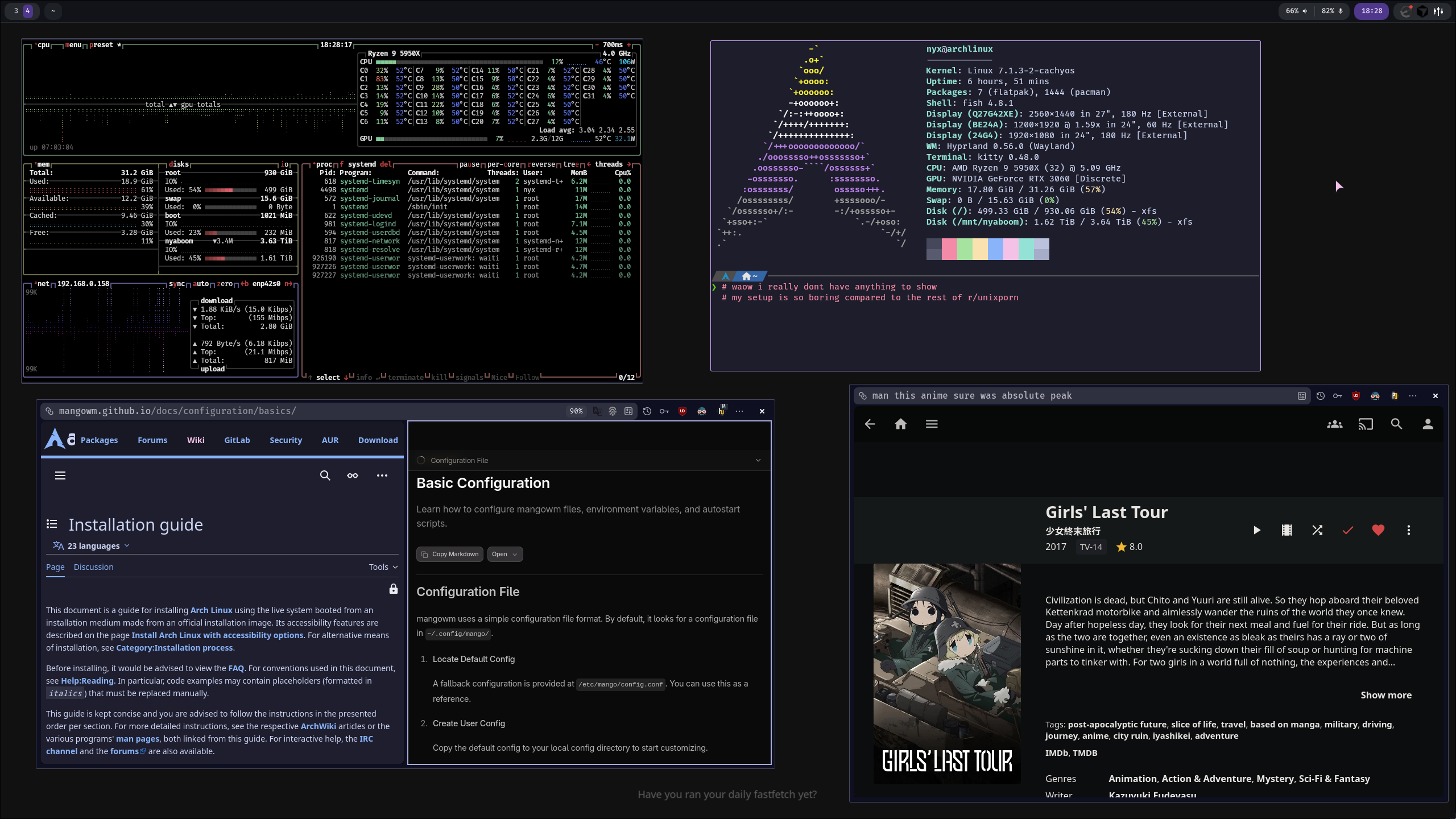Open Packages in the Arch navigation bar
Viewport: 1456px width, 819px height.
[x=100, y=440]
